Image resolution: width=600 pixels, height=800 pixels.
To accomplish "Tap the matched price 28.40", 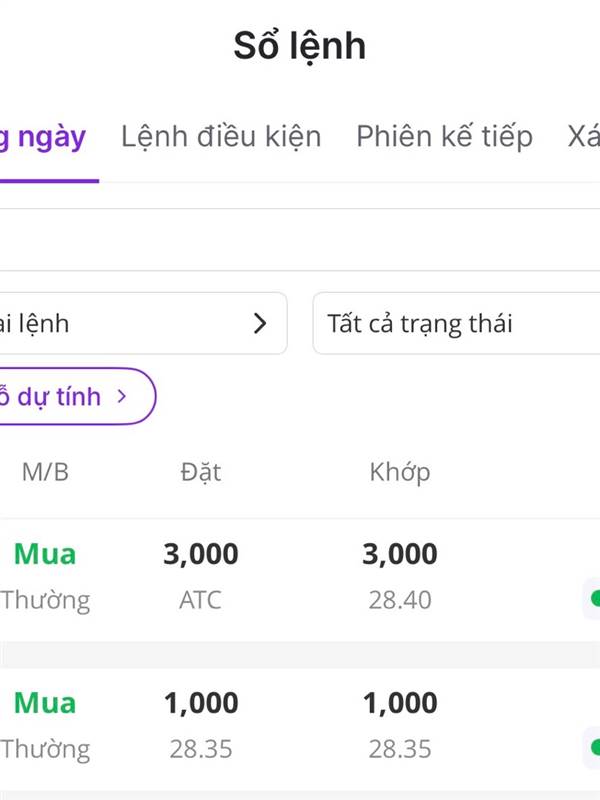I will click(400, 600).
